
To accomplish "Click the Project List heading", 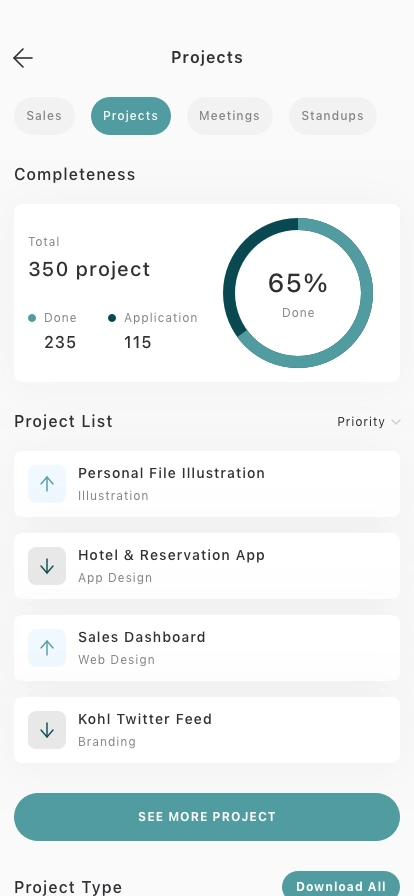I will [63, 422].
